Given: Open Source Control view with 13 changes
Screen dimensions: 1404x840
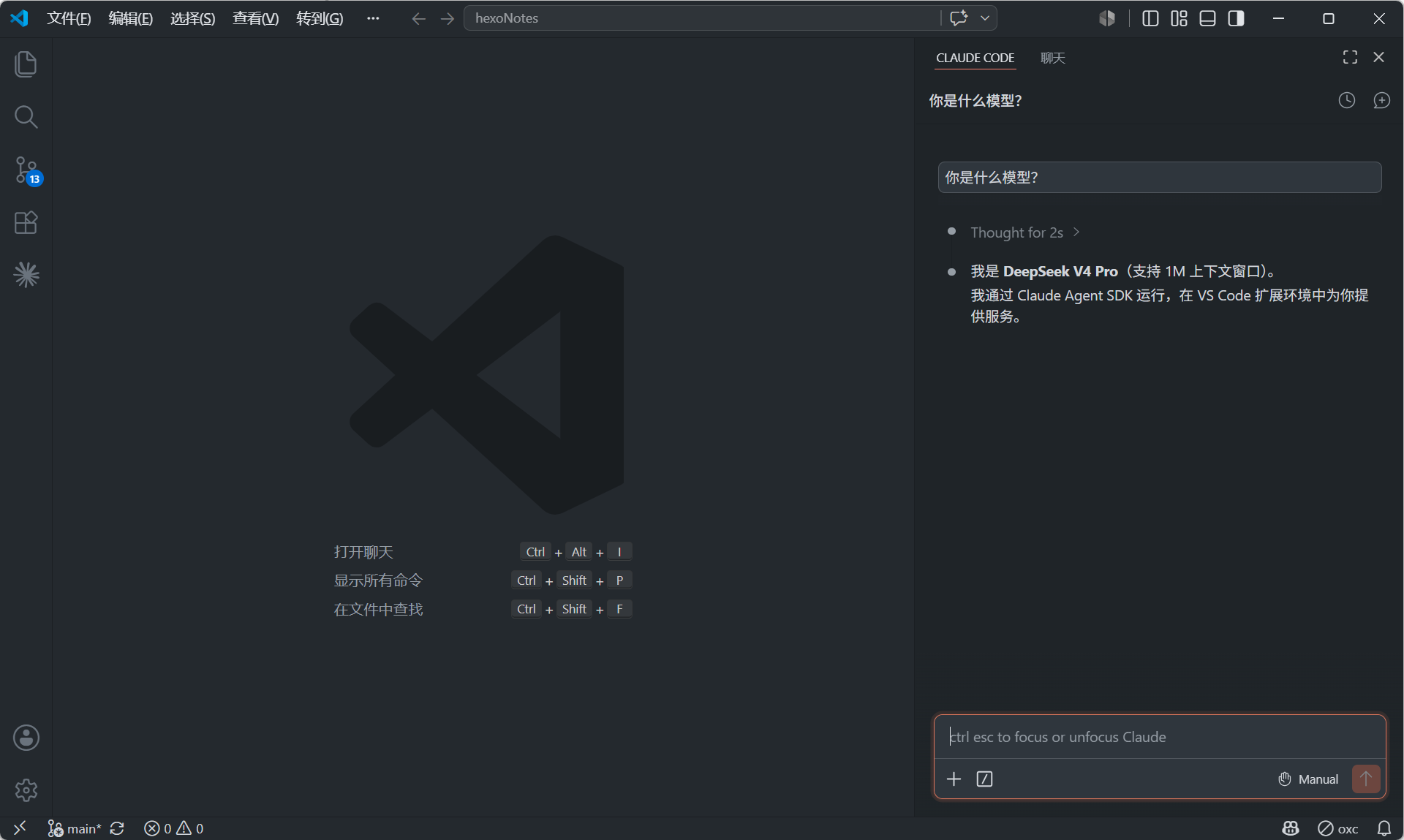Looking at the screenshot, I should pos(27,170).
